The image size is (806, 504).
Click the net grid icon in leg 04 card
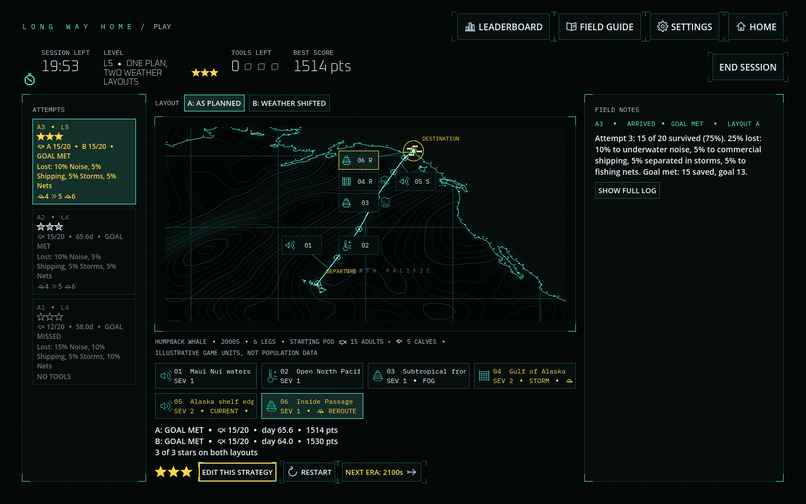tap(484, 376)
